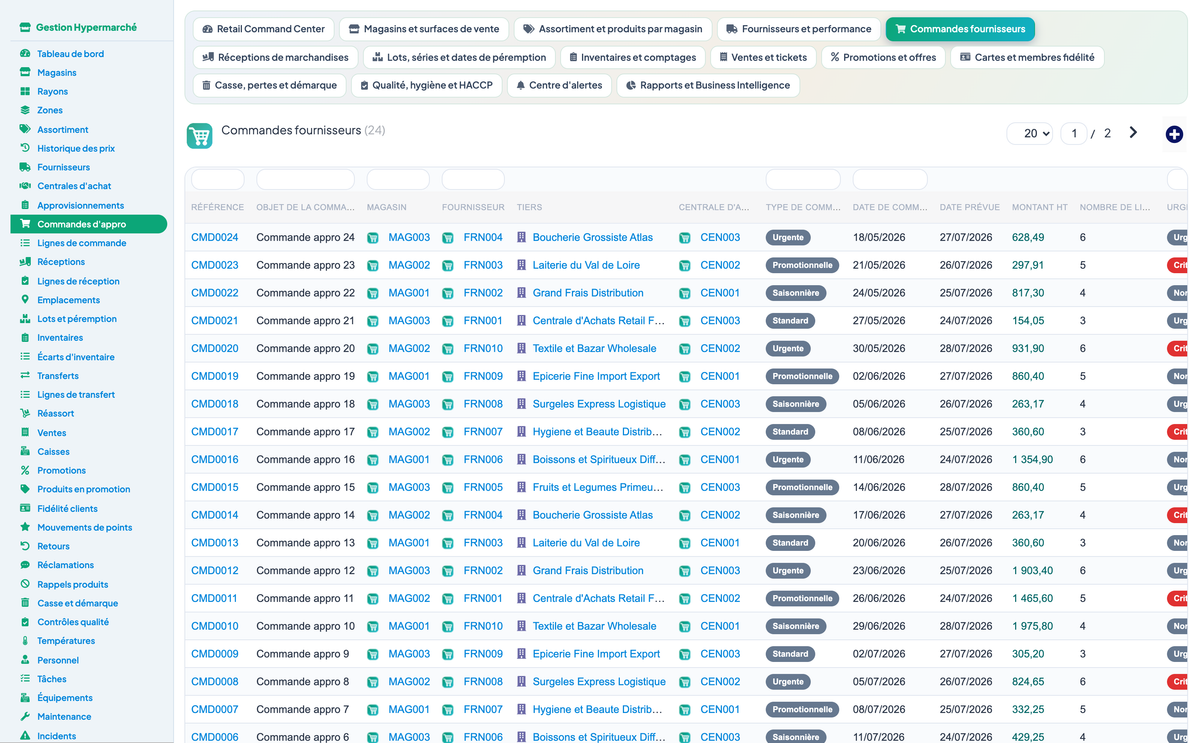Open Grand Frais Distribution in CMD0022 row

point(588,294)
